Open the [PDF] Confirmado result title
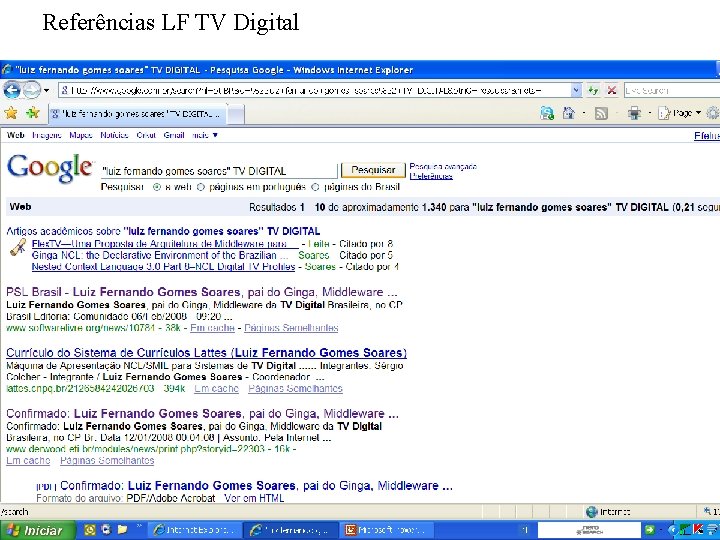This screenshot has width=720, height=540. tap(256, 486)
